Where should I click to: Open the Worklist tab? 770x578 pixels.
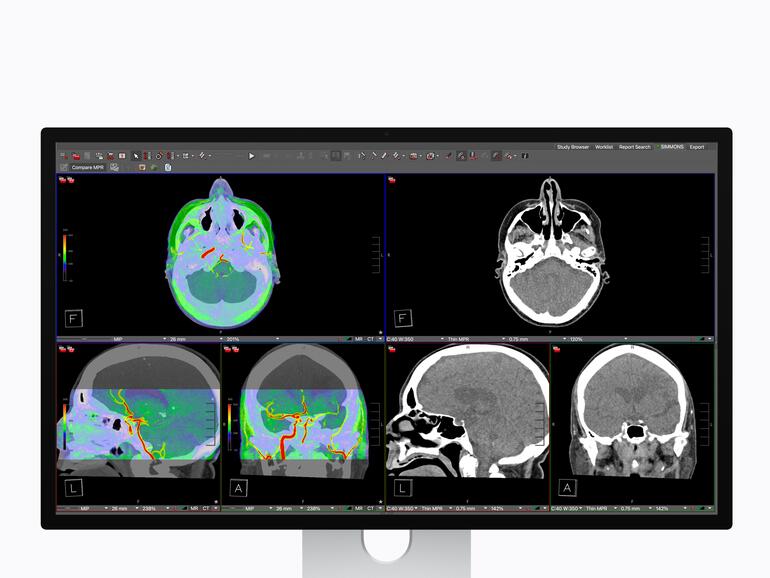coord(604,147)
